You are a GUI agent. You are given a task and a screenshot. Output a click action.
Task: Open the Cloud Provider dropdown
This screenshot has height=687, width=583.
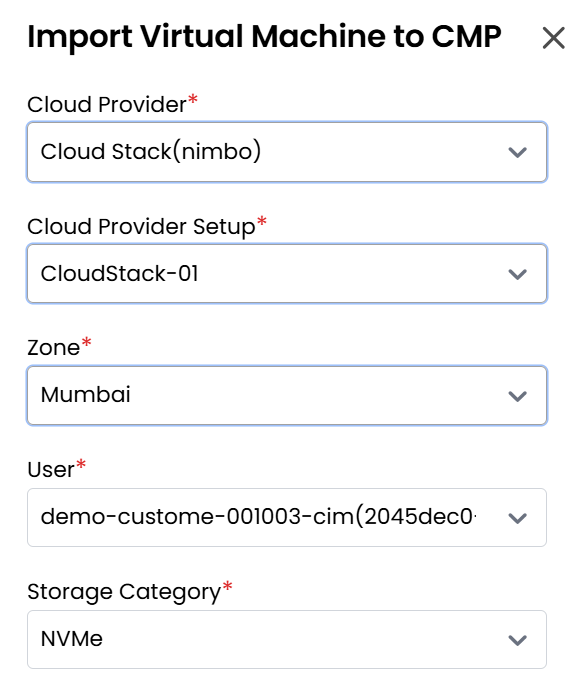287,152
